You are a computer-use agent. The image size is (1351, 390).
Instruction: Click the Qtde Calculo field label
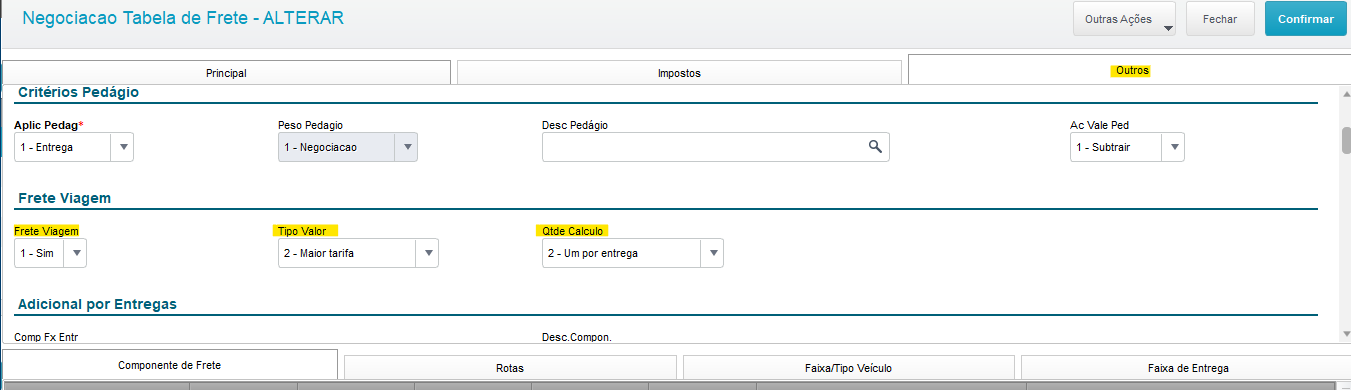coord(574,230)
